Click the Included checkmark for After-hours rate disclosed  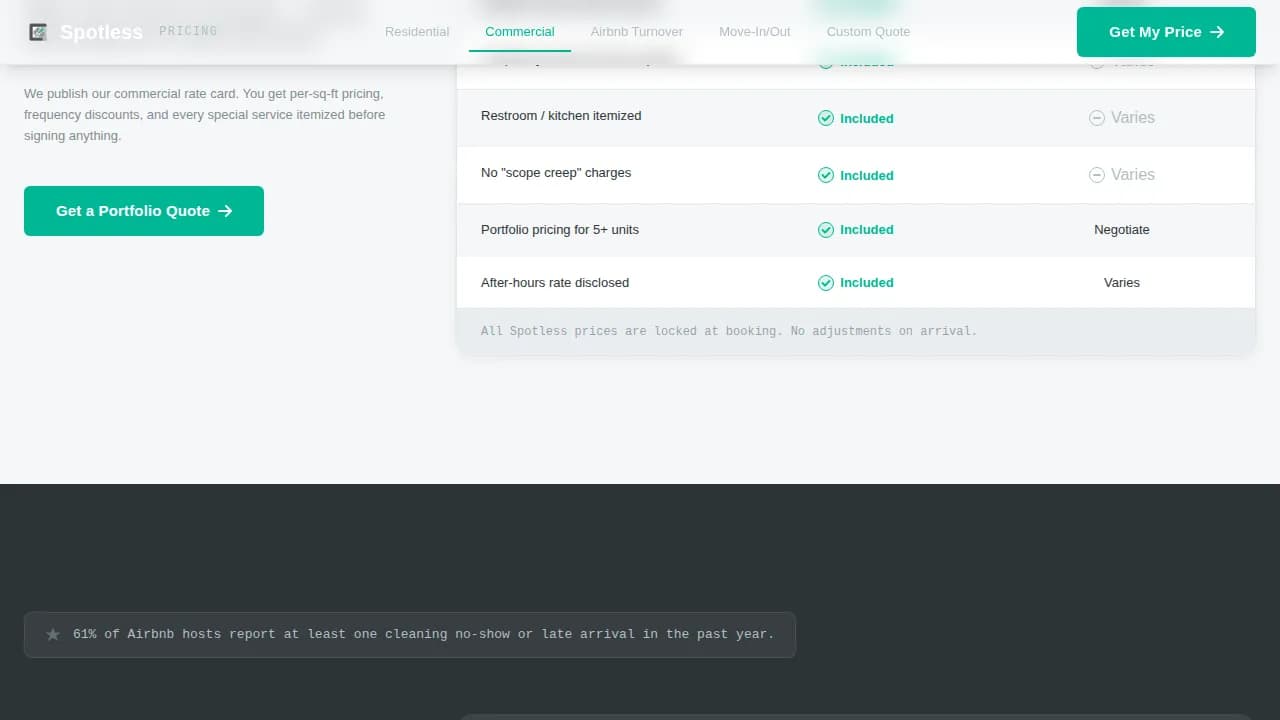point(826,283)
